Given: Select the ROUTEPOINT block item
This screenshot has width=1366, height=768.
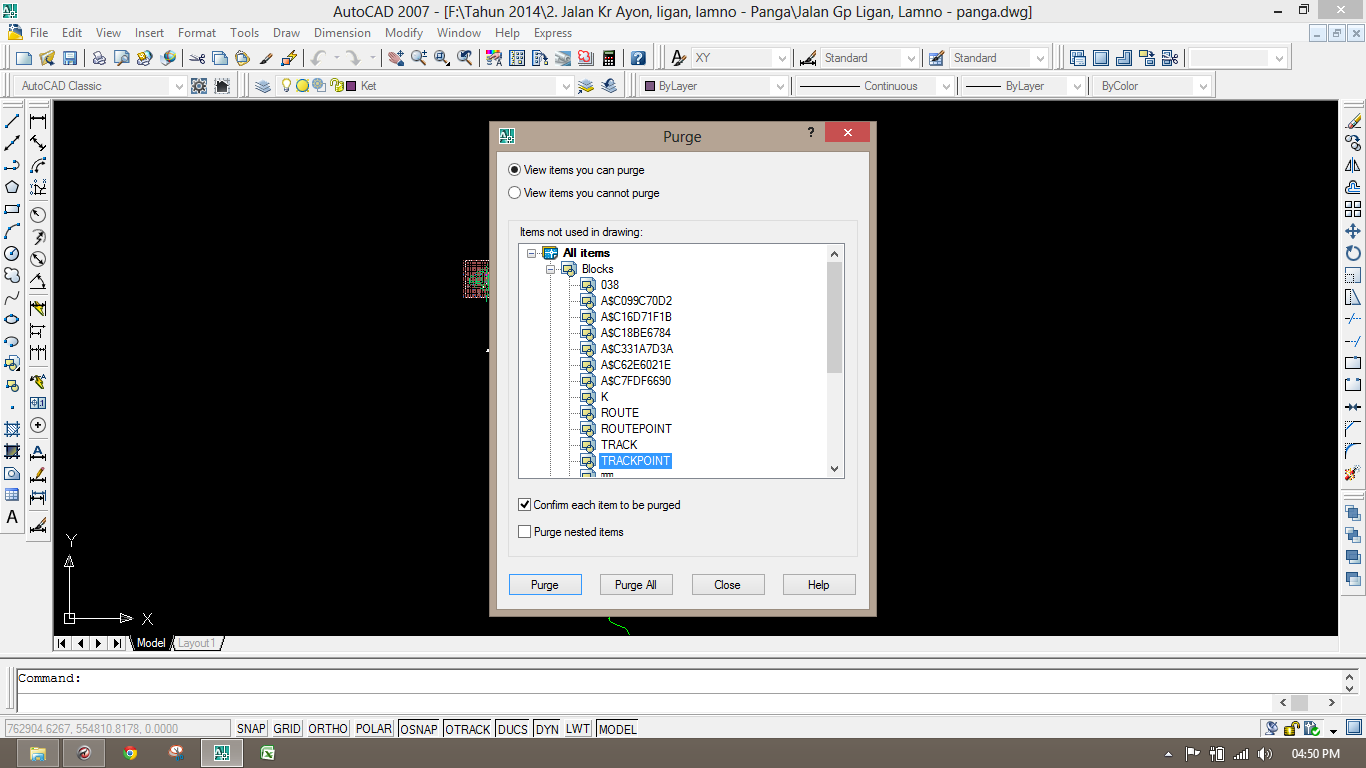Looking at the screenshot, I should tap(636, 429).
